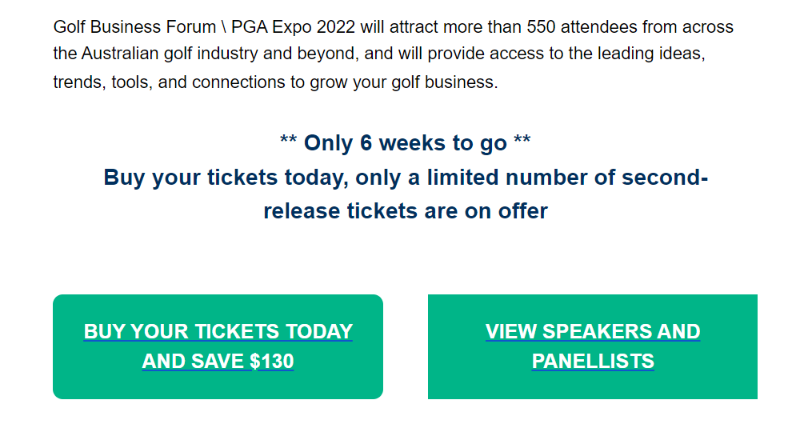Click the paragraph line starting 'the Australian golf industry'

pyautogui.click(x=379, y=54)
